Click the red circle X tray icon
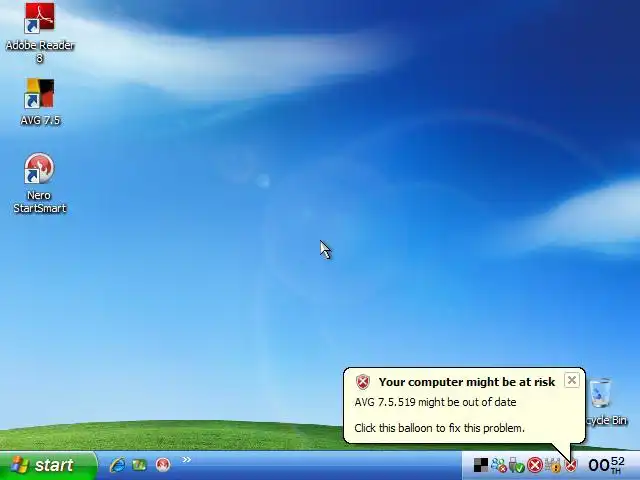The height and width of the screenshot is (480, 640). (535, 465)
